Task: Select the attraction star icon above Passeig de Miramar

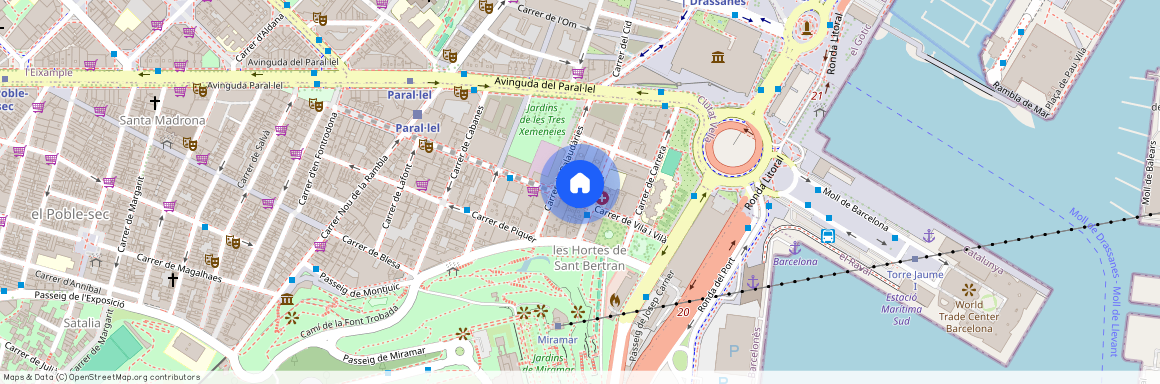Action: point(463,334)
